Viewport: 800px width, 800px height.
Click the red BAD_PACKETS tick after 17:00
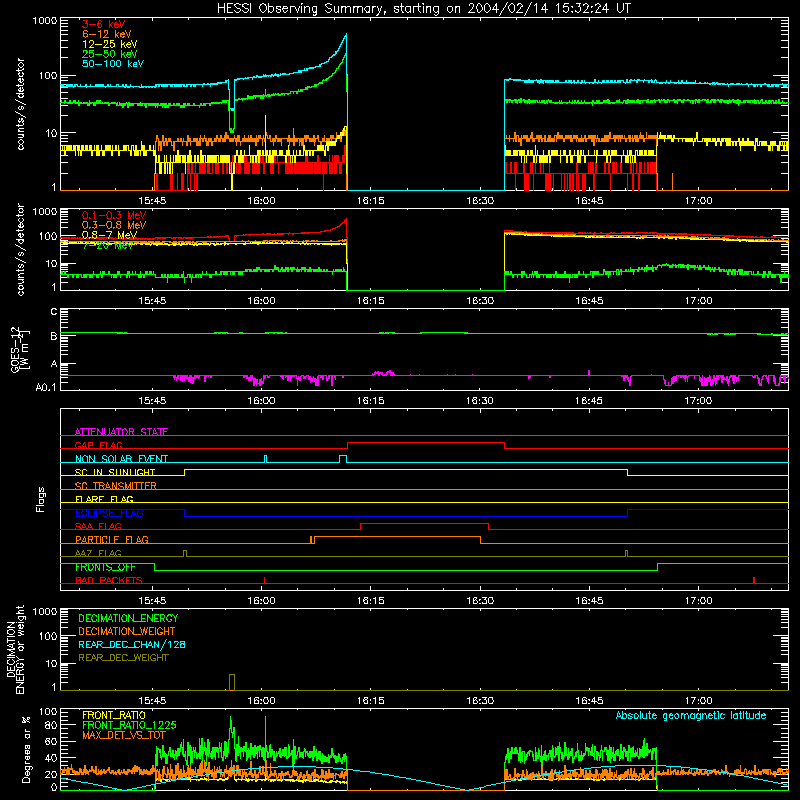coord(754,580)
